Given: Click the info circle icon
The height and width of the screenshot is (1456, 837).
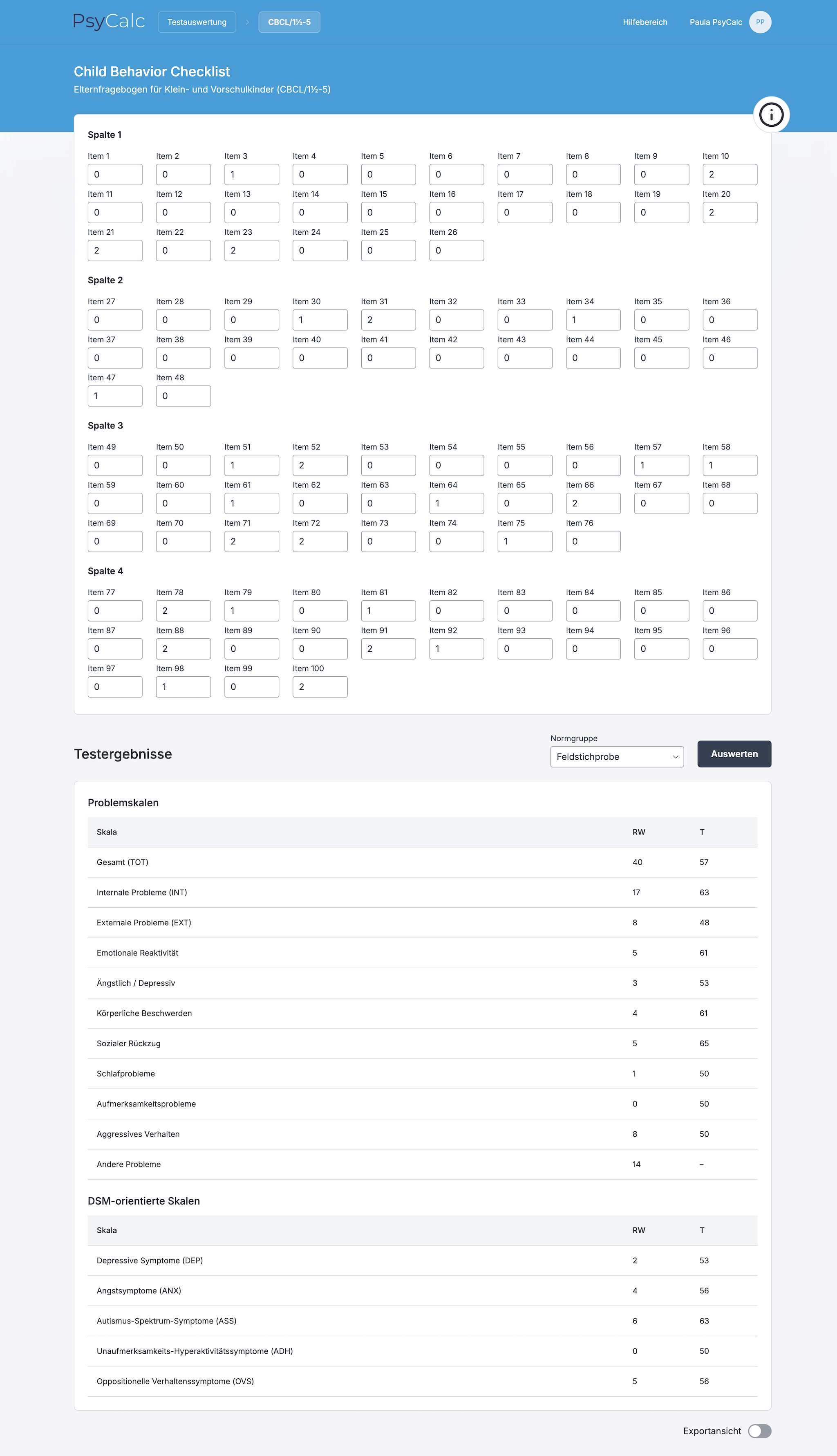Looking at the screenshot, I should tap(771, 114).
